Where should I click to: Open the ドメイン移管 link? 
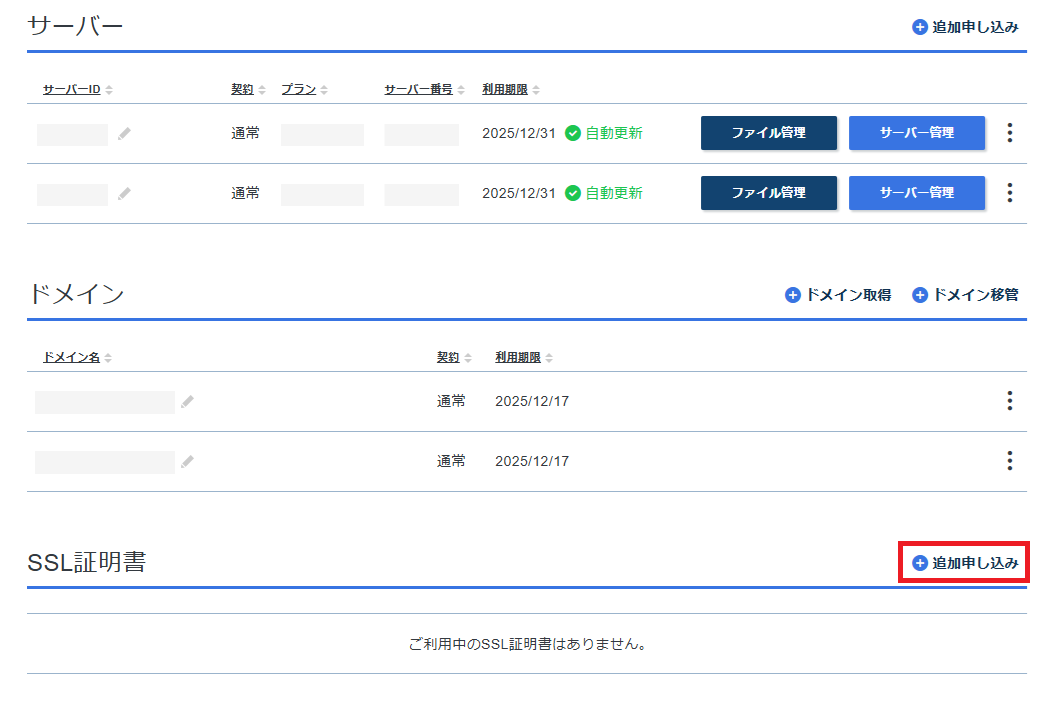coord(965,295)
